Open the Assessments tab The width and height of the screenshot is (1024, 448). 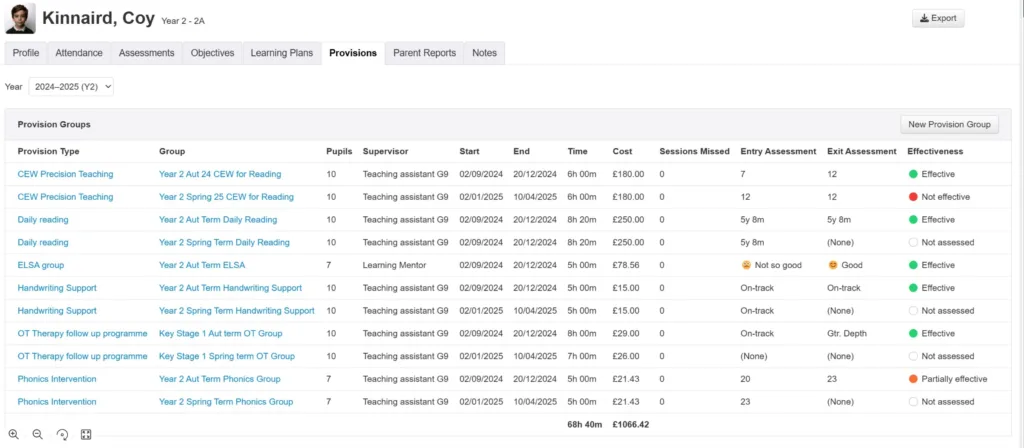[x=146, y=53]
